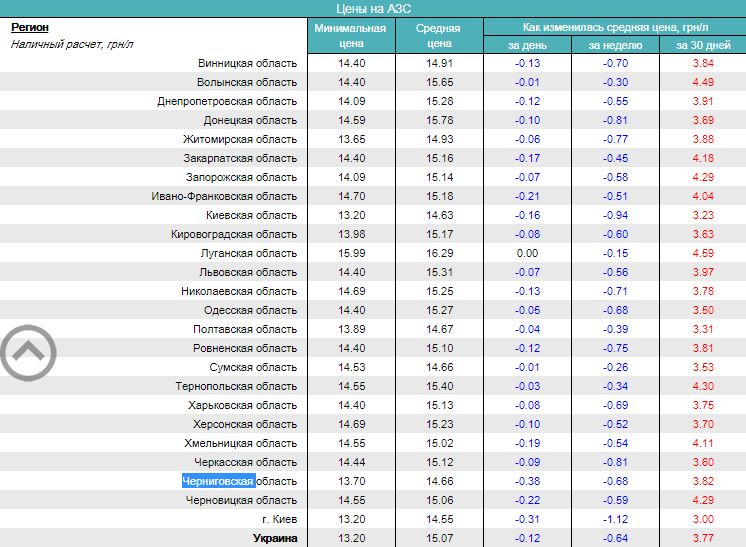This screenshot has width=746, height=547.
Task: Click the 'за 30 дней' column header
Action: [x=703, y=46]
